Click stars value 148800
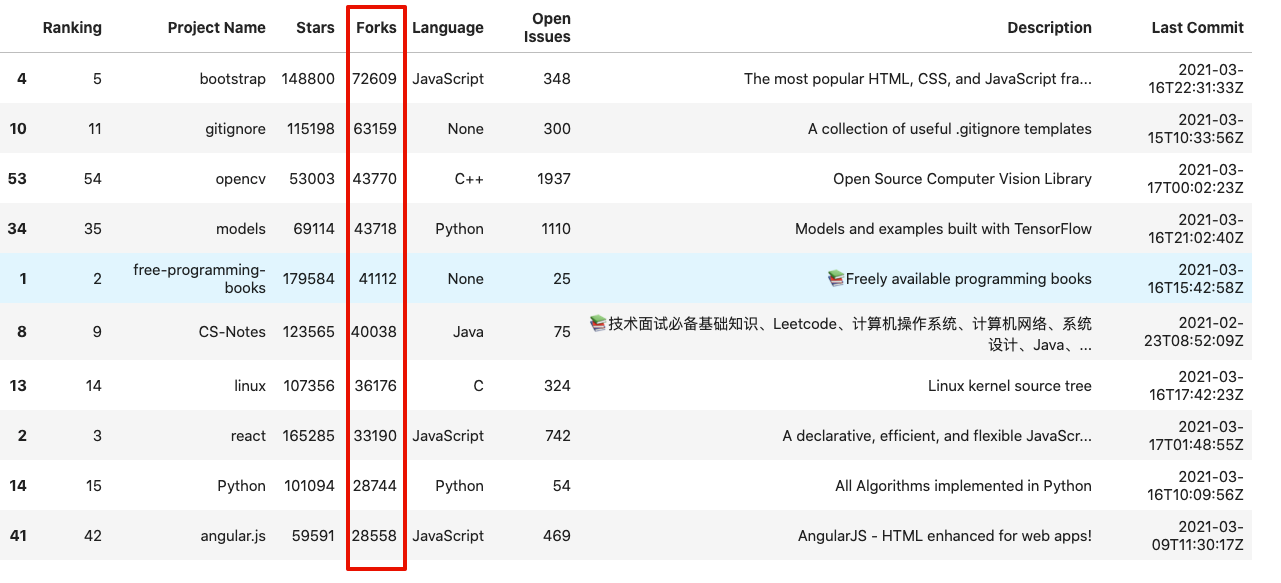 pyautogui.click(x=308, y=79)
